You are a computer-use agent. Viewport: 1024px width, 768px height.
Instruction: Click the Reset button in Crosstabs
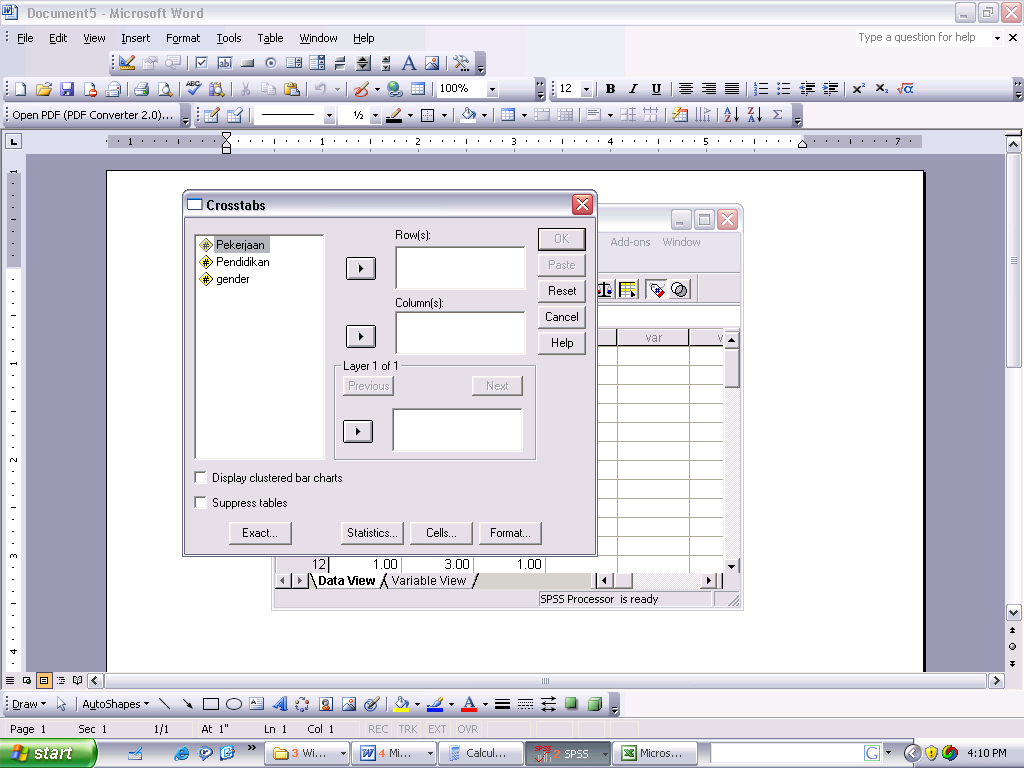pyautogui.click(x=562, y=291)
